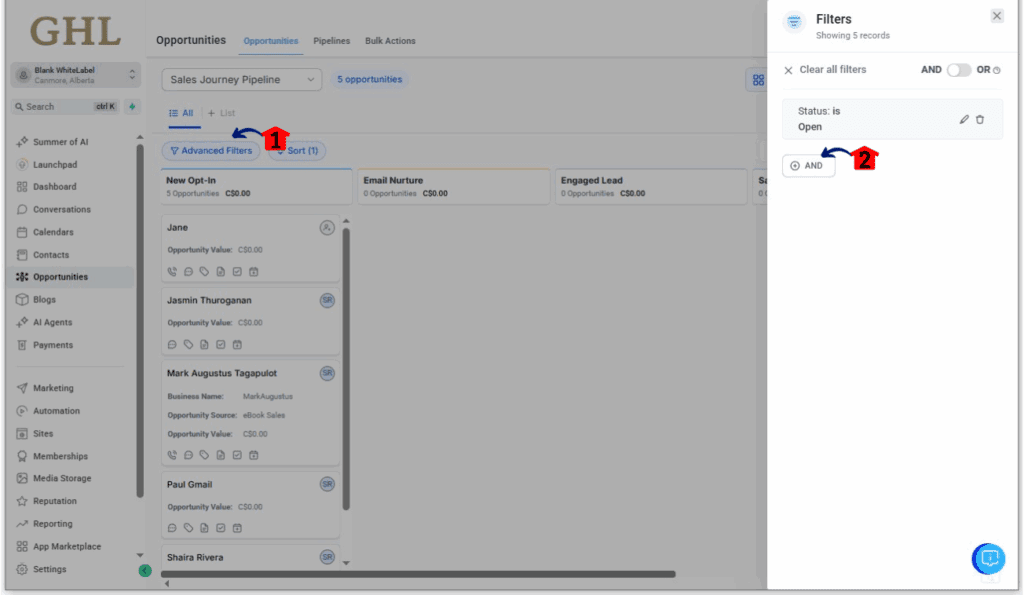Open Summer of AI in sidebar
Viewport: 1024px width, 595px height.
(x=60, y=142)
